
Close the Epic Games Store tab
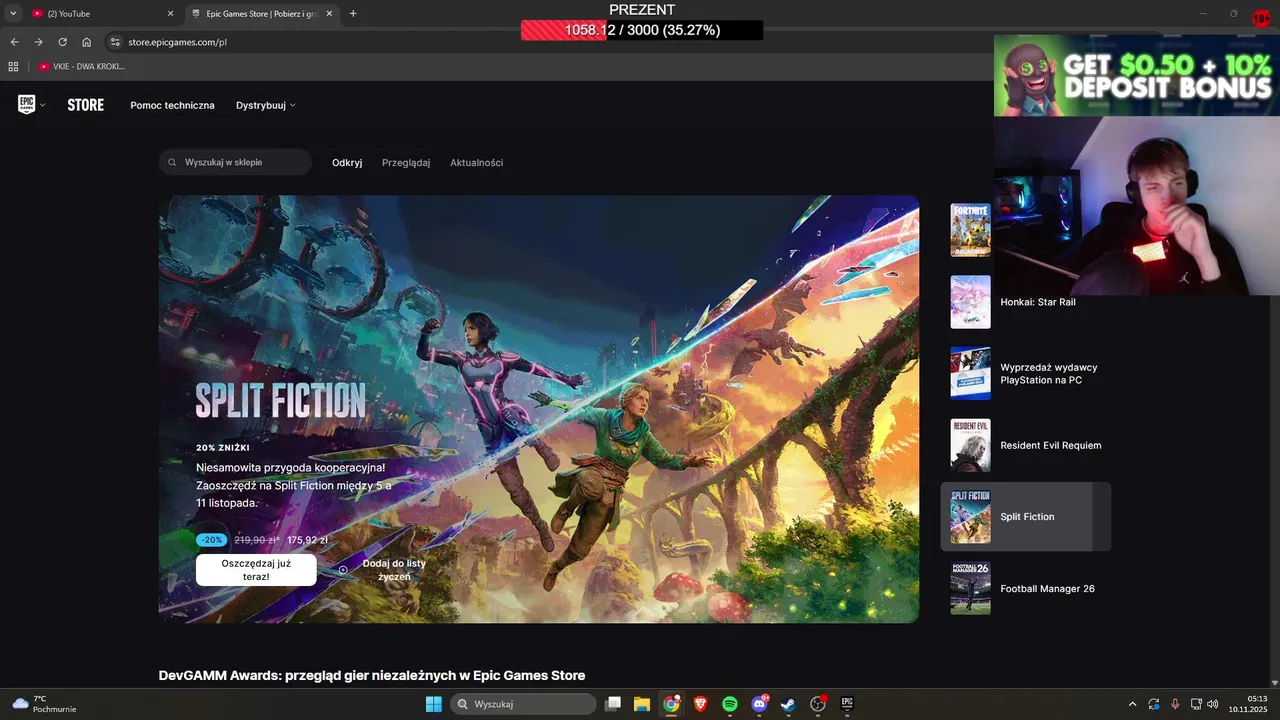tap(329, 14)
